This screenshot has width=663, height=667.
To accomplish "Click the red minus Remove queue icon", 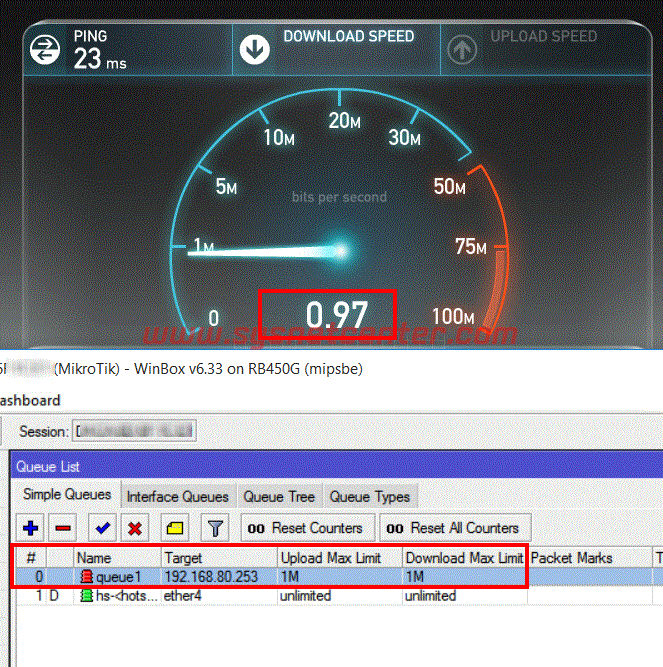I will [x=62, y=528].
